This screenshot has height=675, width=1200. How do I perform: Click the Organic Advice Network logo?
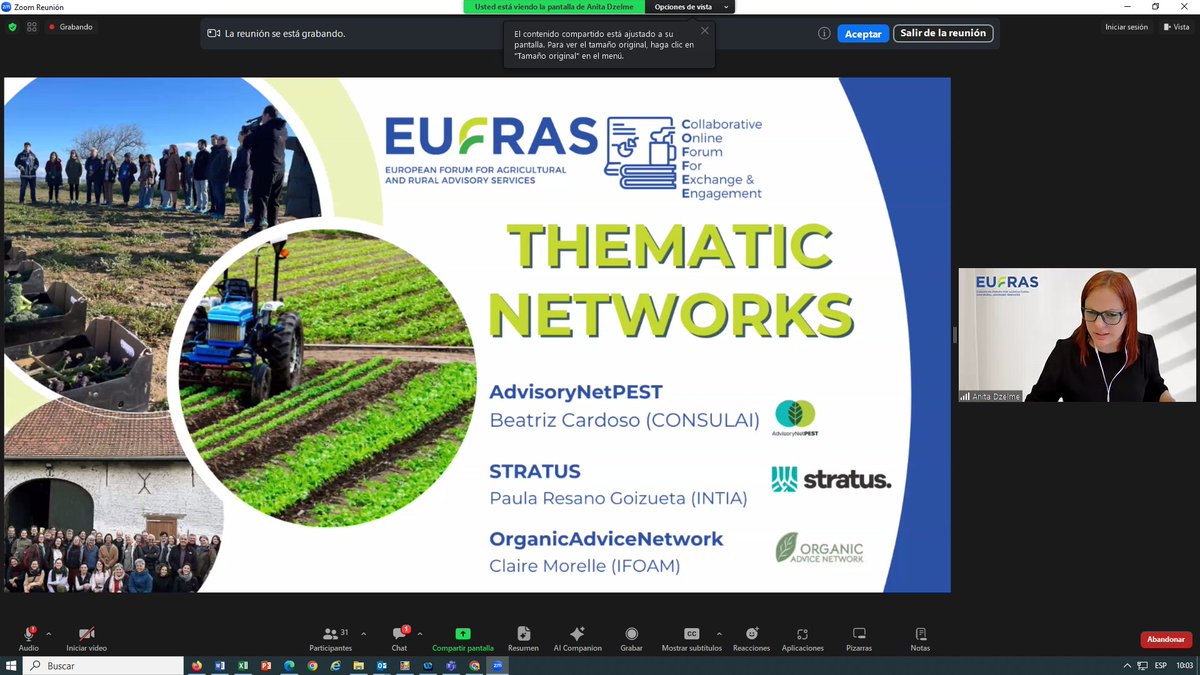tap(819, 548)
